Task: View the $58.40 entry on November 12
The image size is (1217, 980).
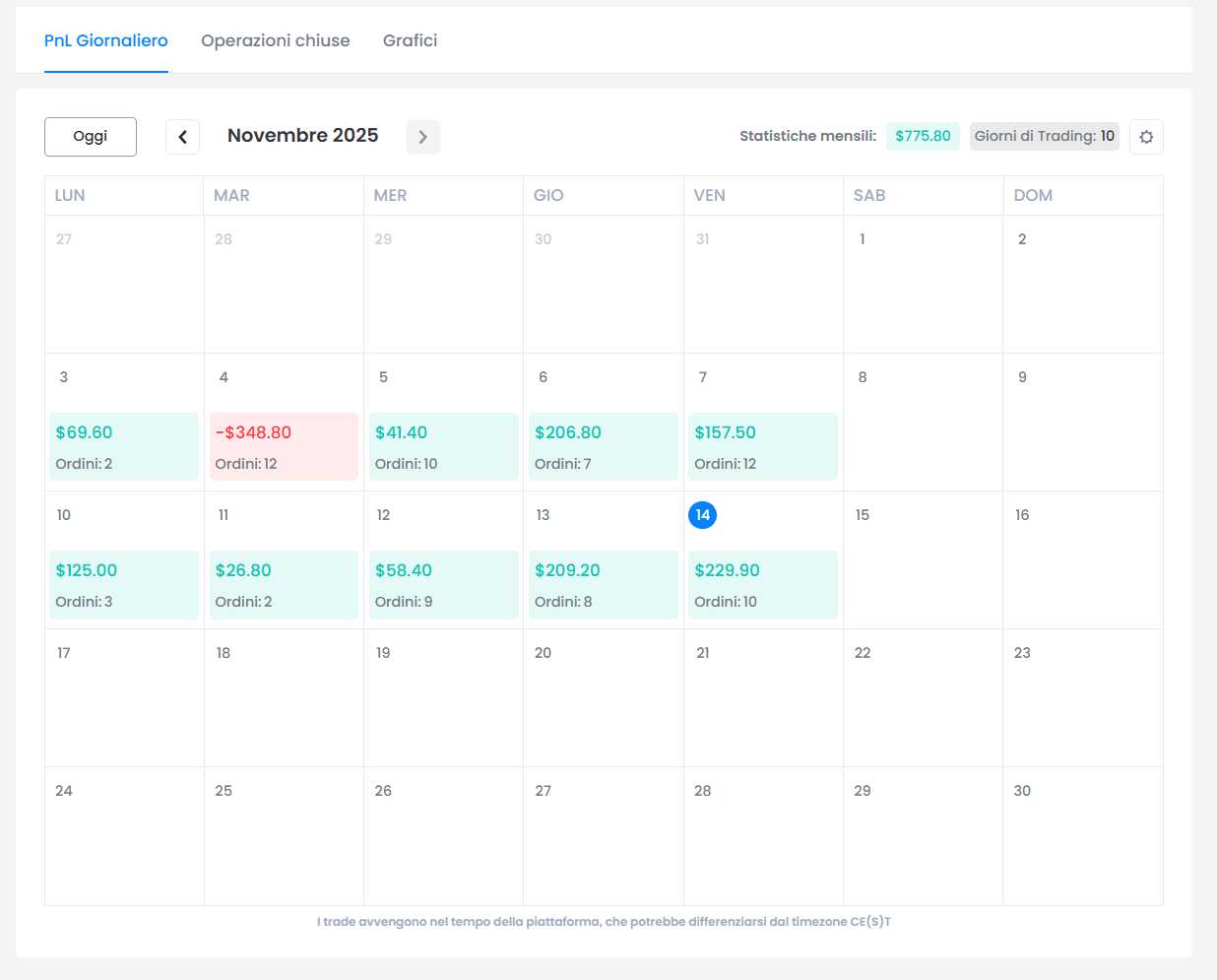Action: (x=443, y=585)
